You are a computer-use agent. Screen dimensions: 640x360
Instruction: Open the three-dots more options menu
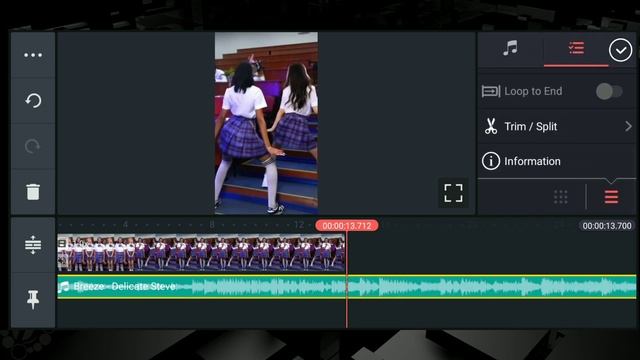33,55
